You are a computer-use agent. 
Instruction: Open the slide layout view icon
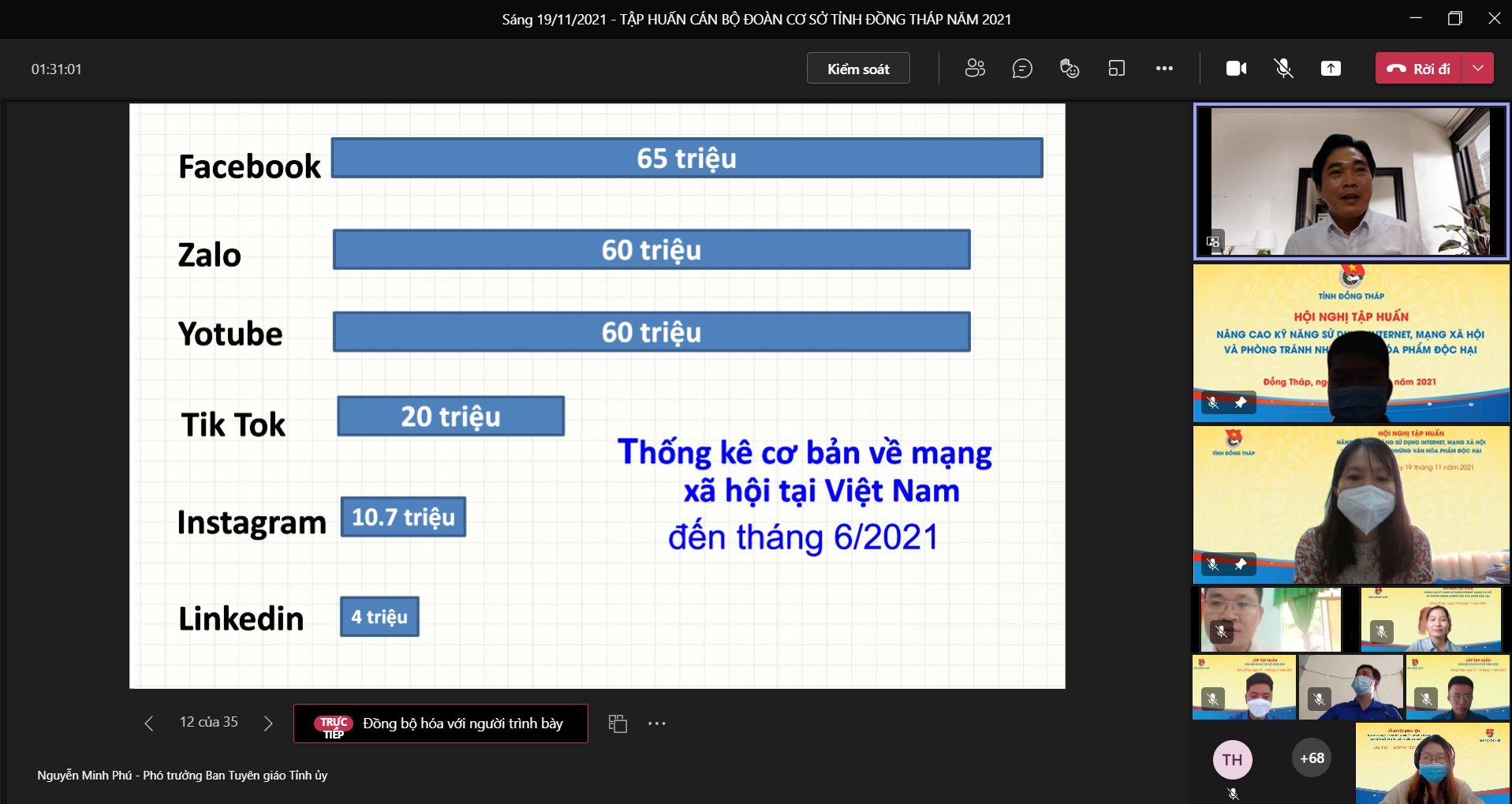[618, 724]
